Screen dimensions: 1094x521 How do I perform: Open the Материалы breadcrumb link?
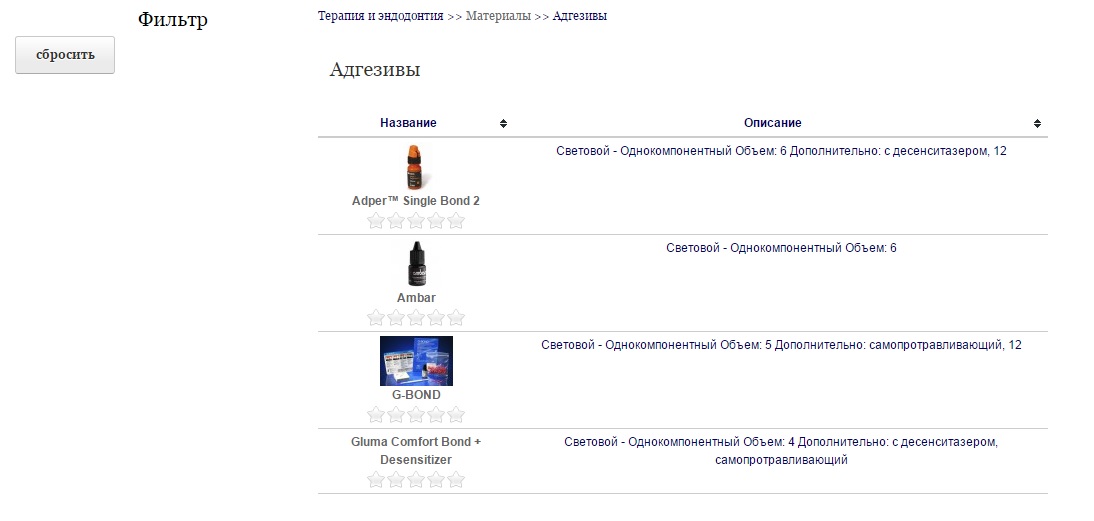click(498, 16)
